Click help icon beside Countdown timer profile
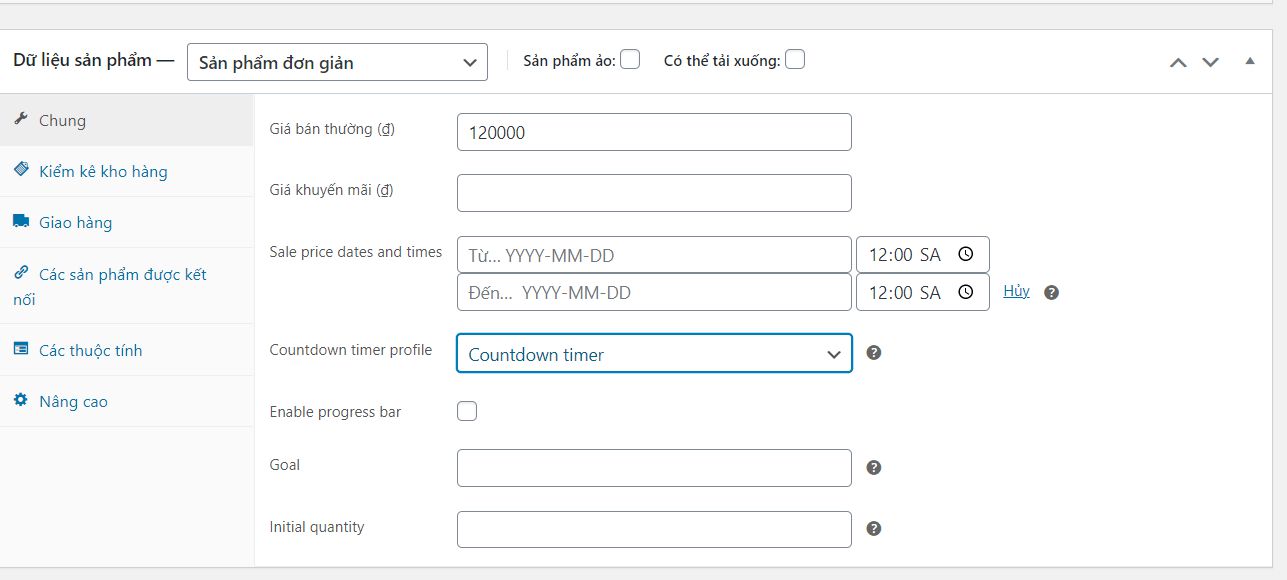Screen dimensions: 1287x580 click(x=873, y=353)
